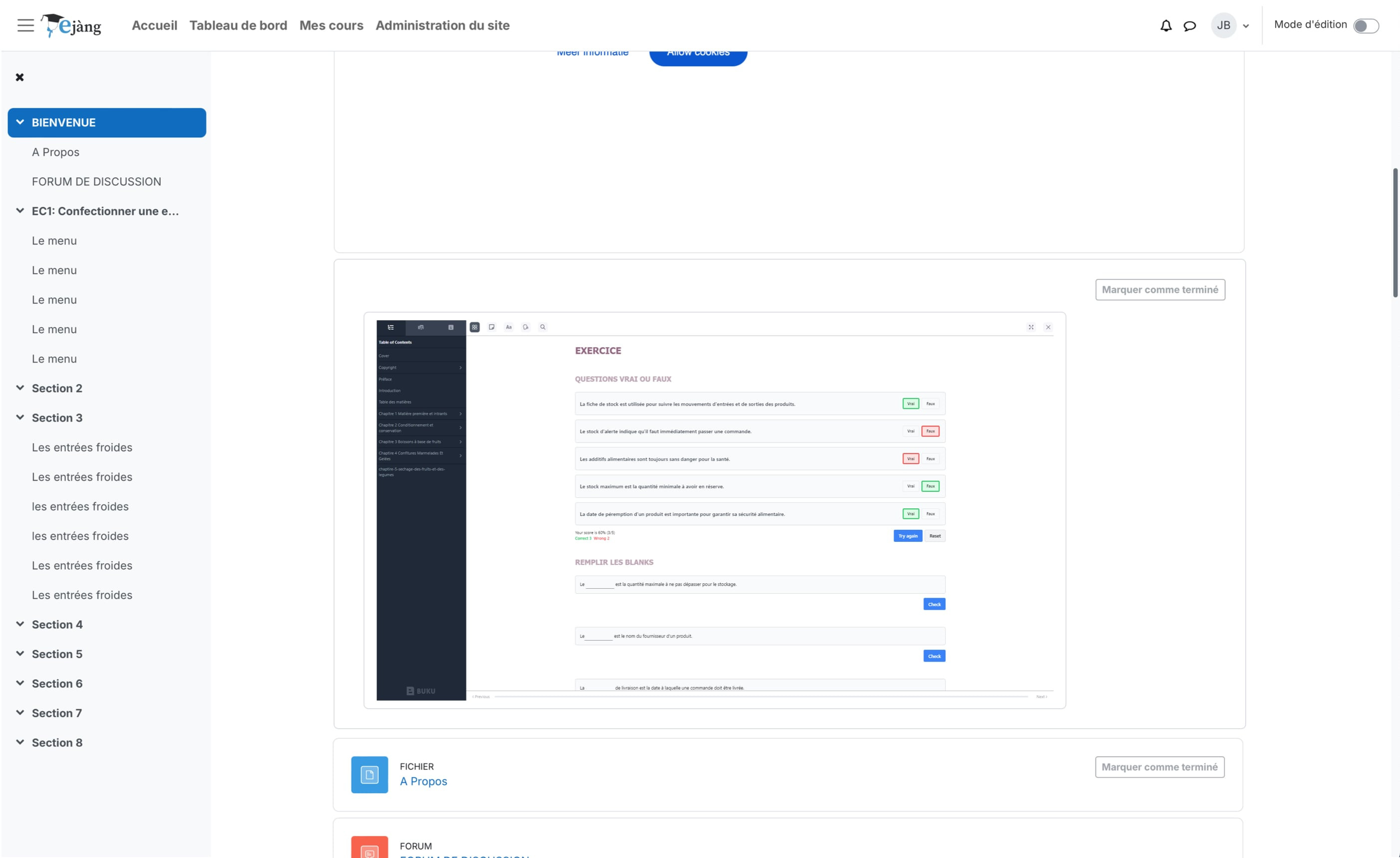Image resolution: width=1400 pixels, height=858 pixels.
Task: Click the A Propos file icon
Action: (369, 774)
